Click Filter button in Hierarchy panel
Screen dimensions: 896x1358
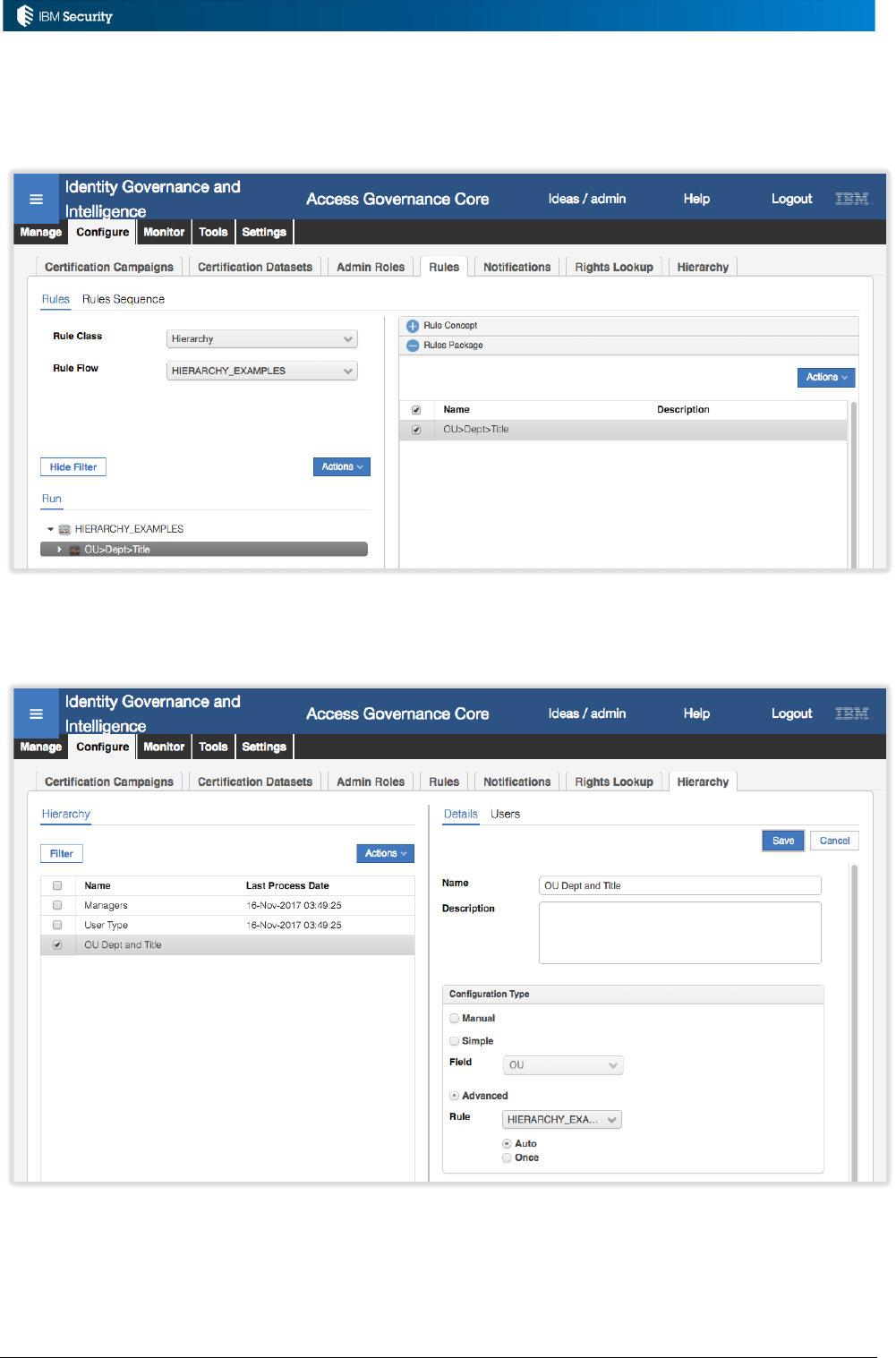62,853
